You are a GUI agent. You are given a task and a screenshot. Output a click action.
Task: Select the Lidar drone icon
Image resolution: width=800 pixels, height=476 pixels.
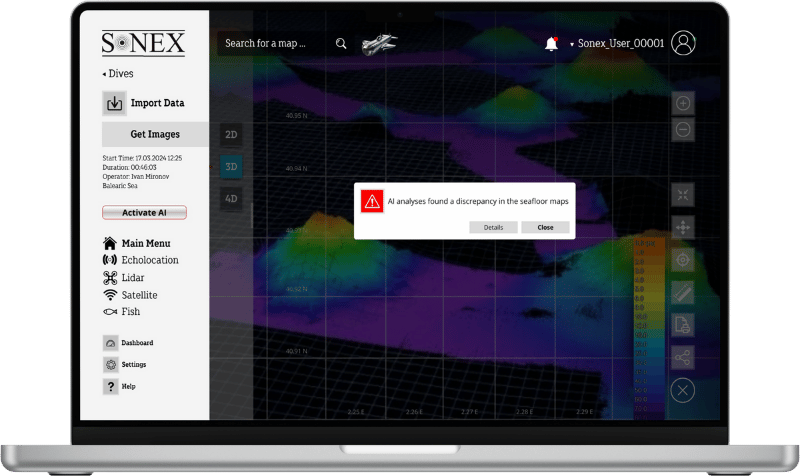pyautogui.click(x=110, y=278)
